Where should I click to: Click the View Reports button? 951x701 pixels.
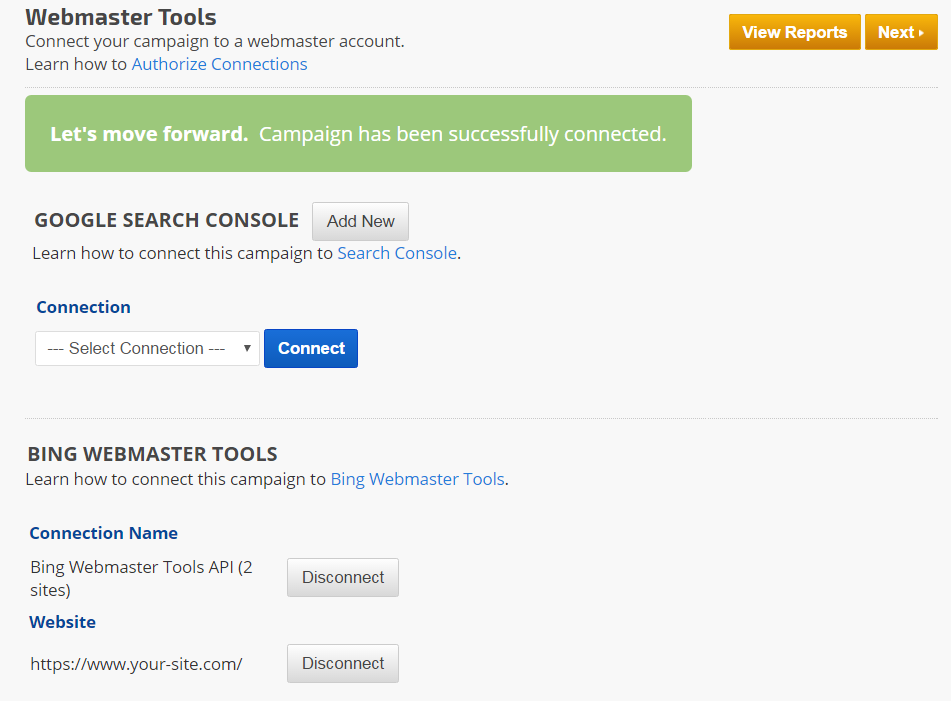794,32
